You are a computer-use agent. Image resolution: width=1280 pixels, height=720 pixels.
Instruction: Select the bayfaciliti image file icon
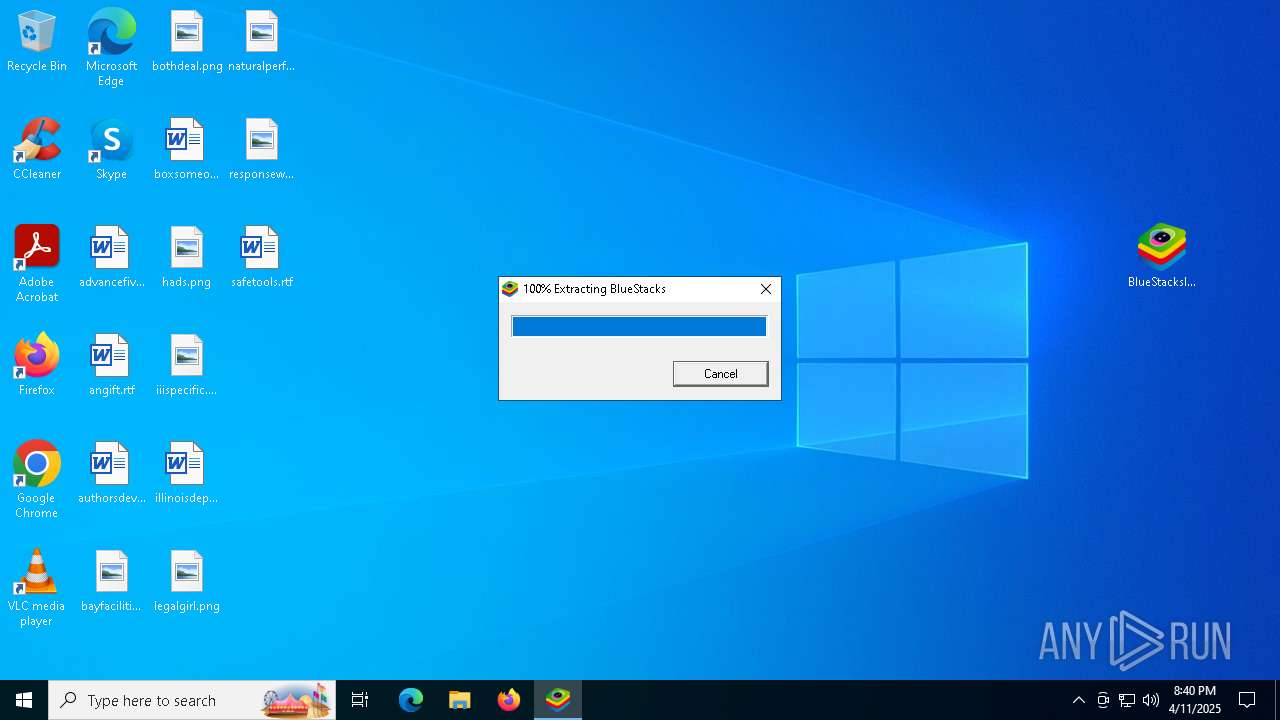[x=111, y=582]
